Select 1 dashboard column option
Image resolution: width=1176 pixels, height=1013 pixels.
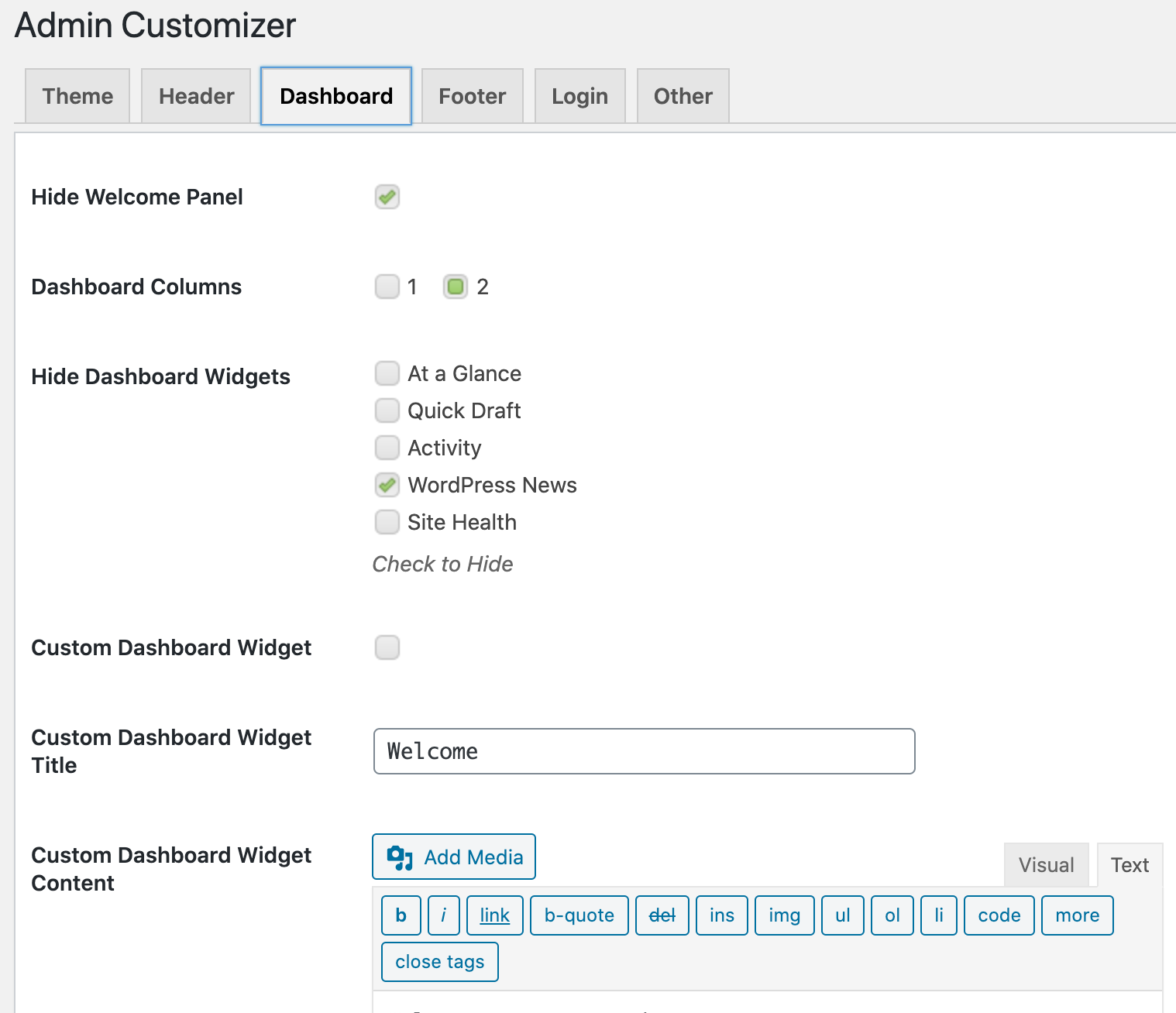pyautogui.click(x=387, y=287)
